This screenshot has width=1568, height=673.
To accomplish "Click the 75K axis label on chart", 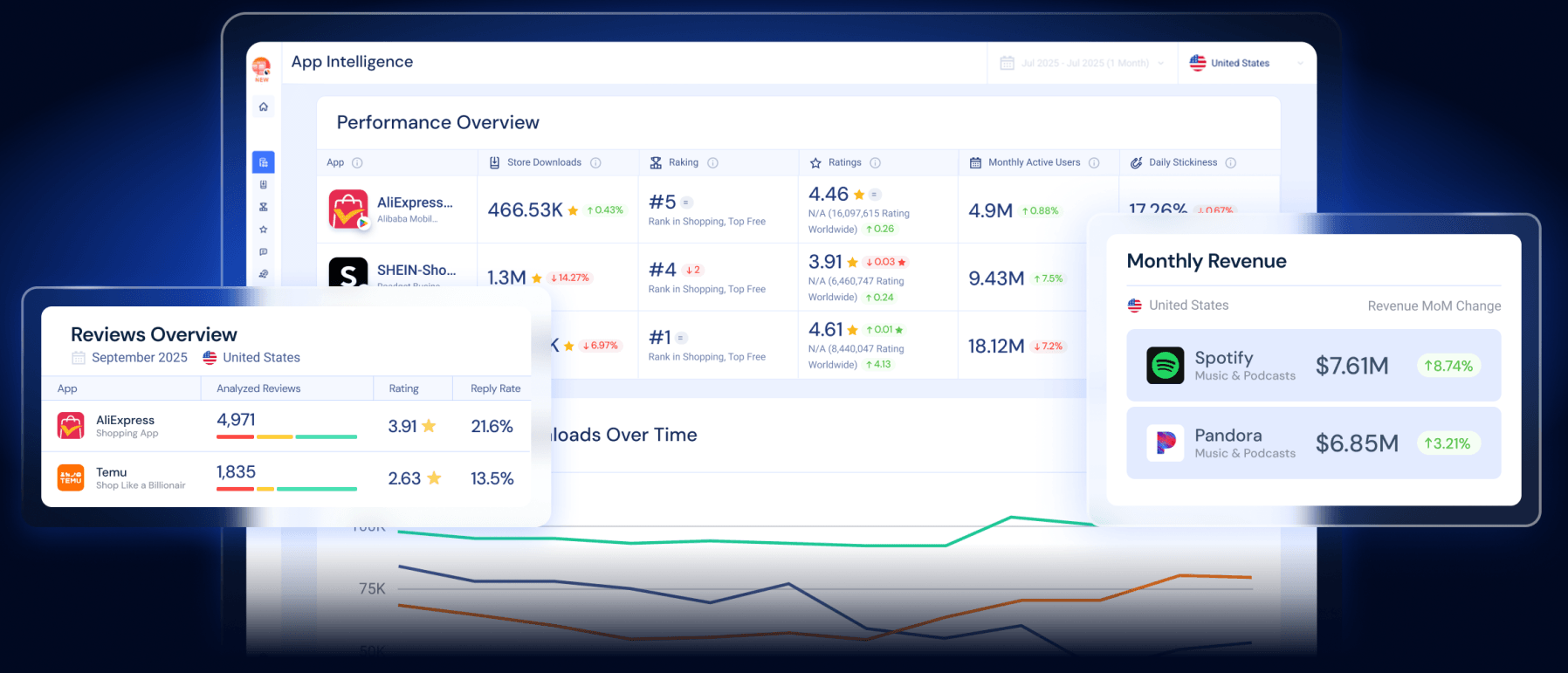I will (372, 589).
